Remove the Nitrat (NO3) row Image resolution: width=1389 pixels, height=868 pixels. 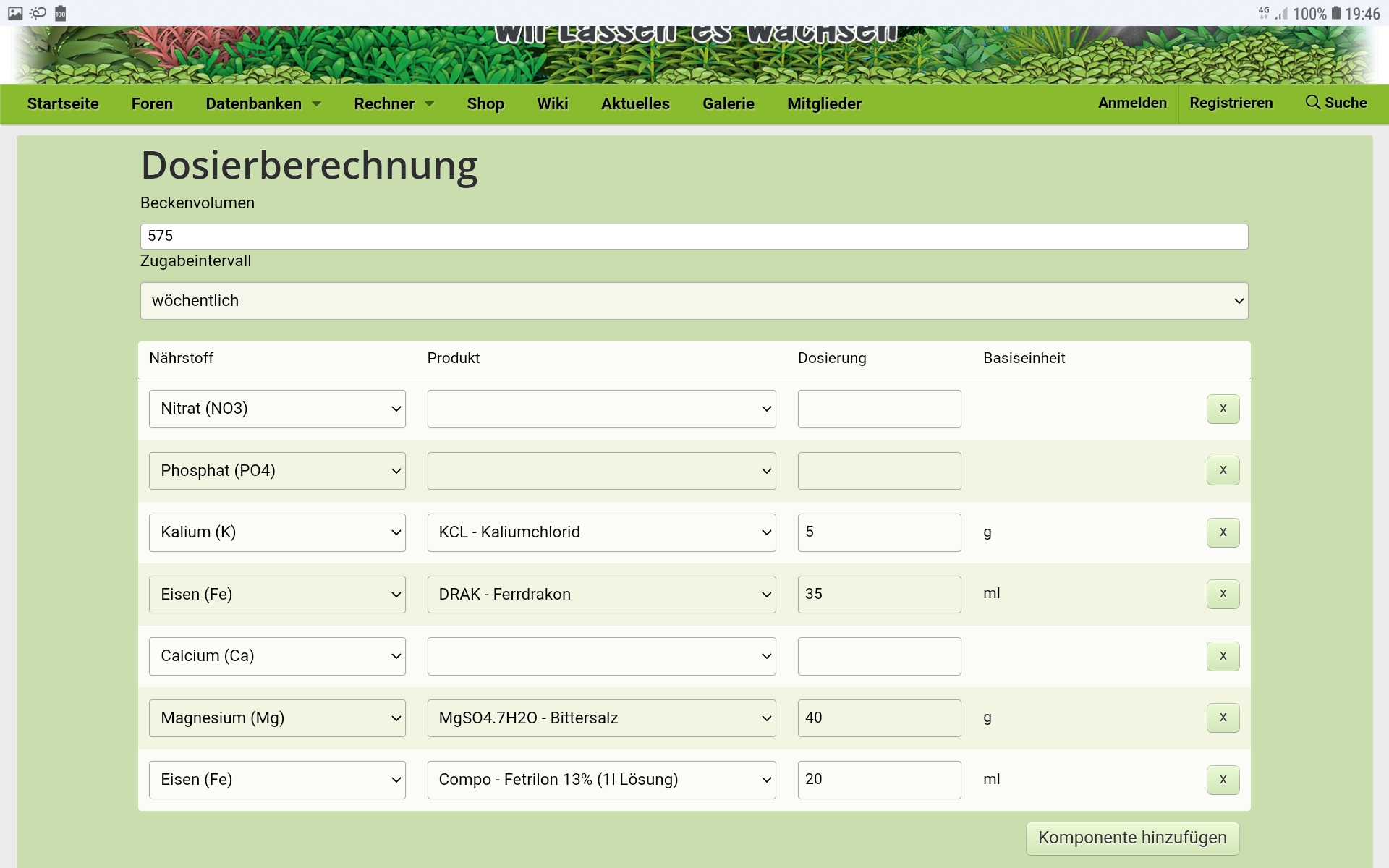coord(1223,409)
